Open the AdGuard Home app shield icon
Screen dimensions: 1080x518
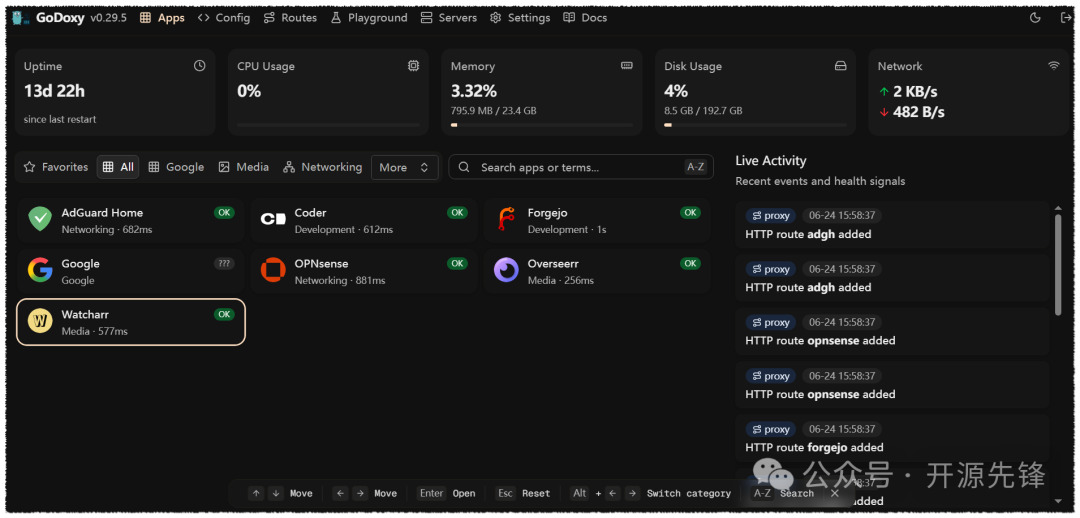(x=40, y=220)
